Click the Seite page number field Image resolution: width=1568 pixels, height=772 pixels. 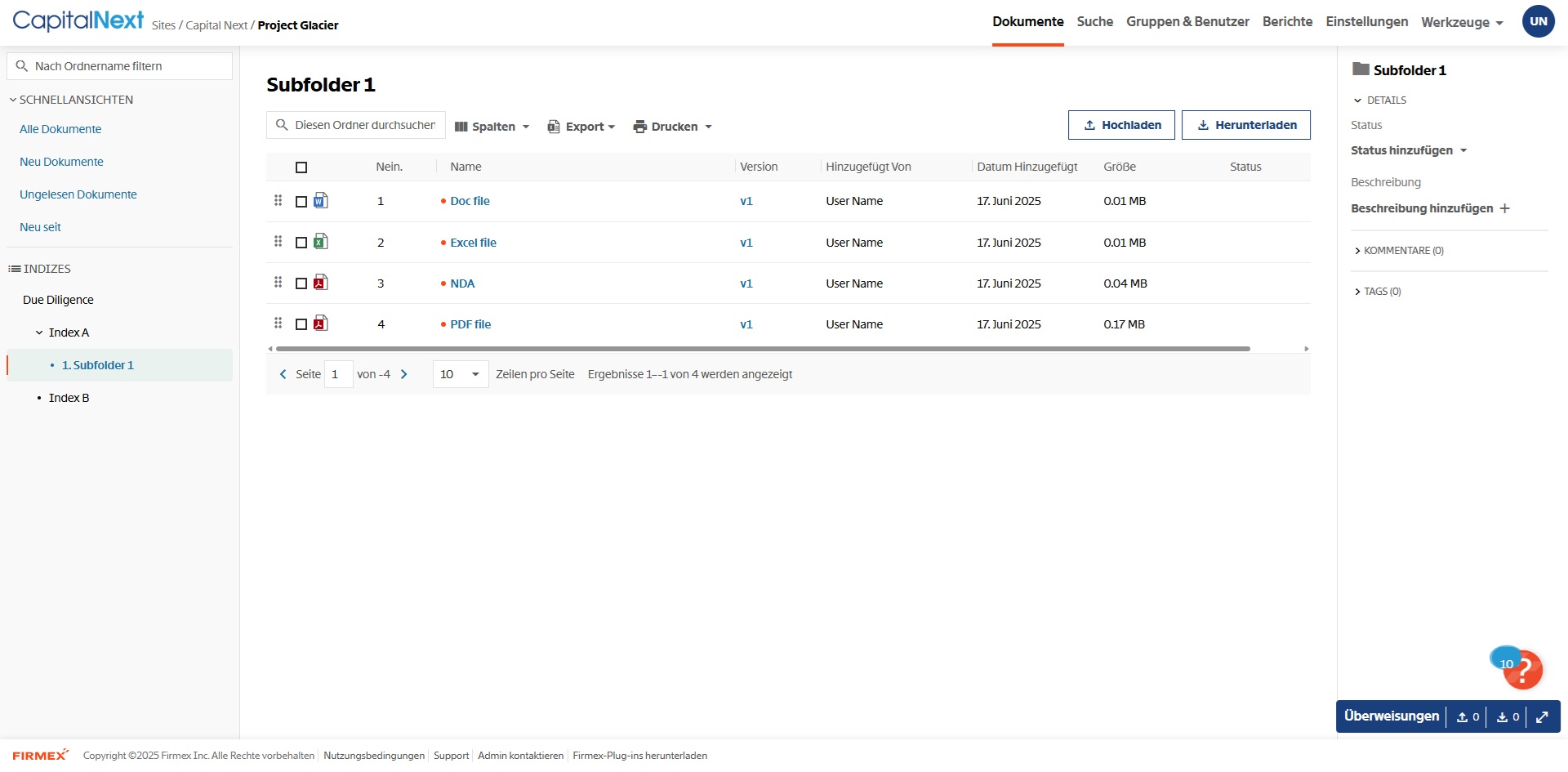[x=338, y=374]
